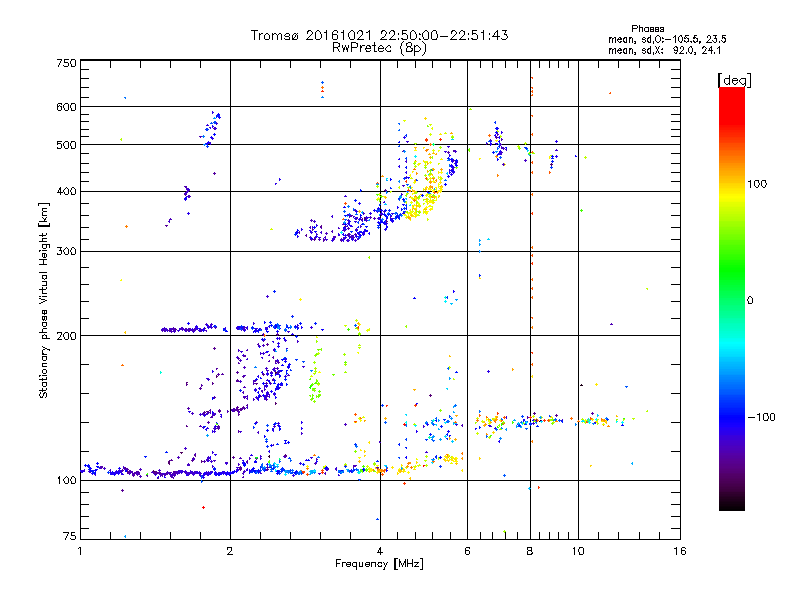
Task: Click the plot title with Tromsø timestamp
Action: coord(379,35)
